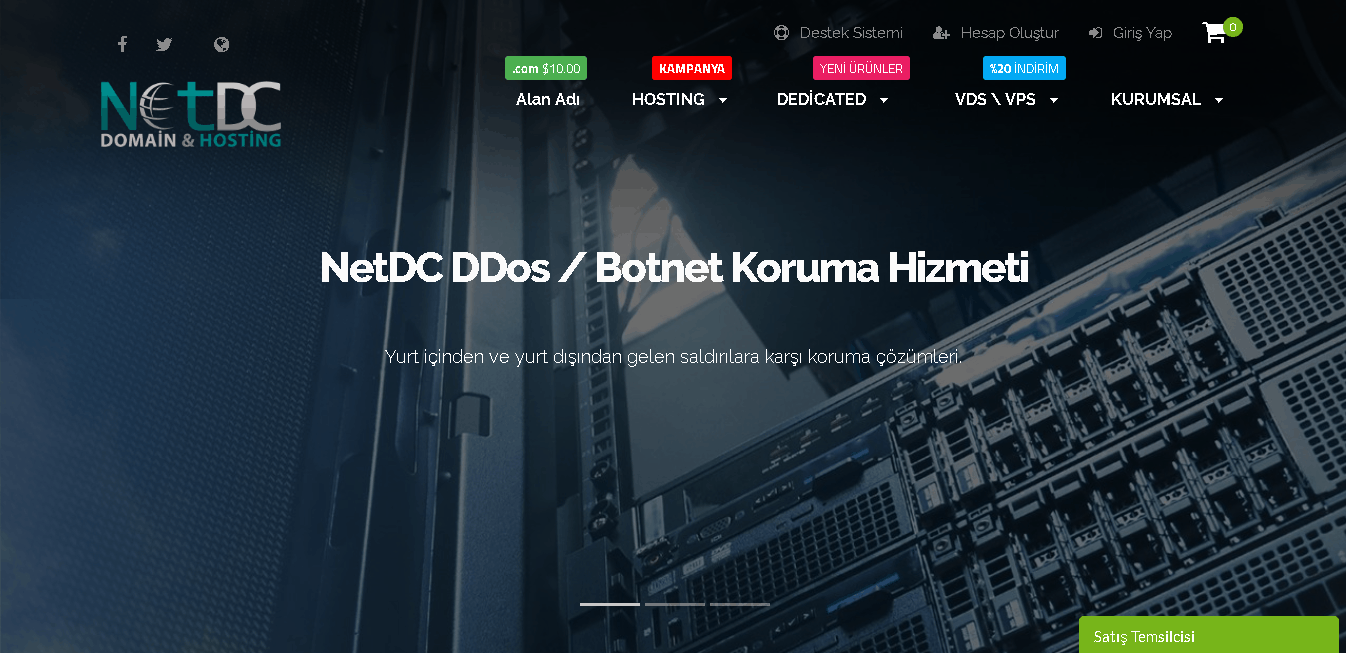The height and width of the screenshot is (653, 1346).
Task: Click the Giriş Yap sign-in icon
Action: (x=1096, y=33)
